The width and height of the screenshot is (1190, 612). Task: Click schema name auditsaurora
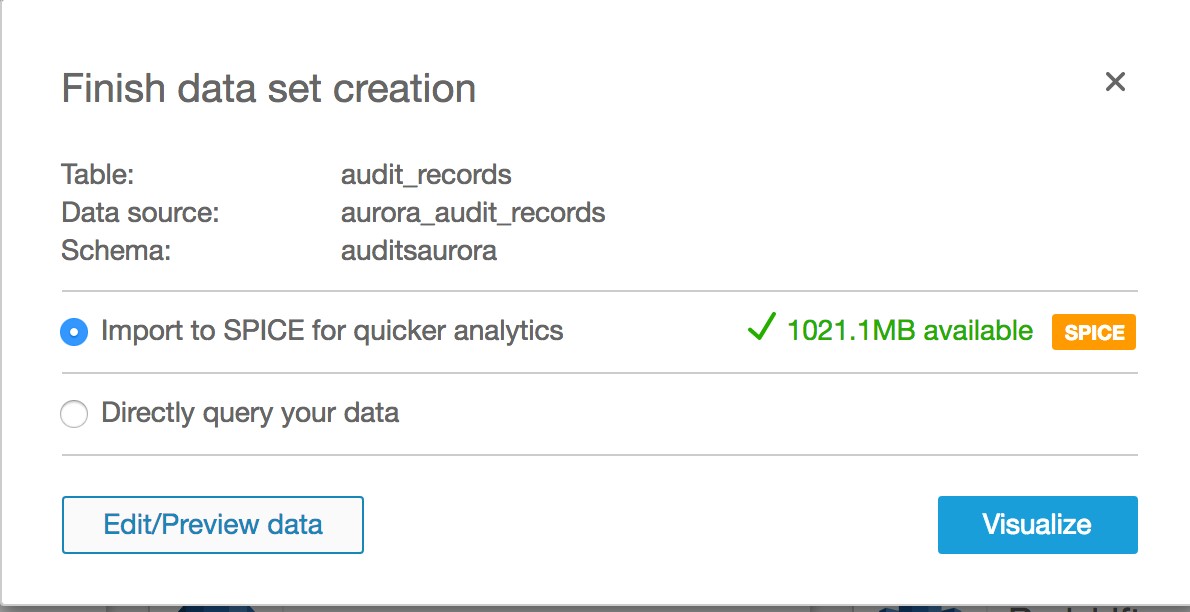click(x=419, y=251)
